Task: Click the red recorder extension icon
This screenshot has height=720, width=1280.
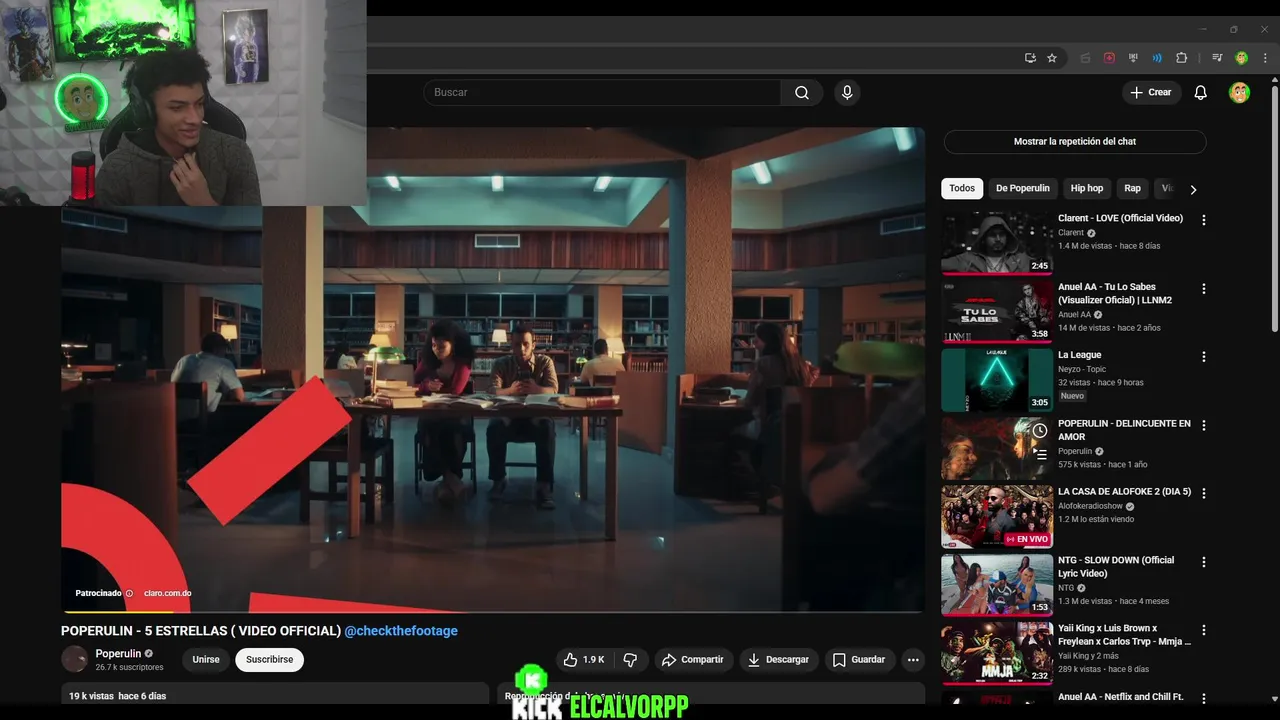Action: tap(1109, 58)
